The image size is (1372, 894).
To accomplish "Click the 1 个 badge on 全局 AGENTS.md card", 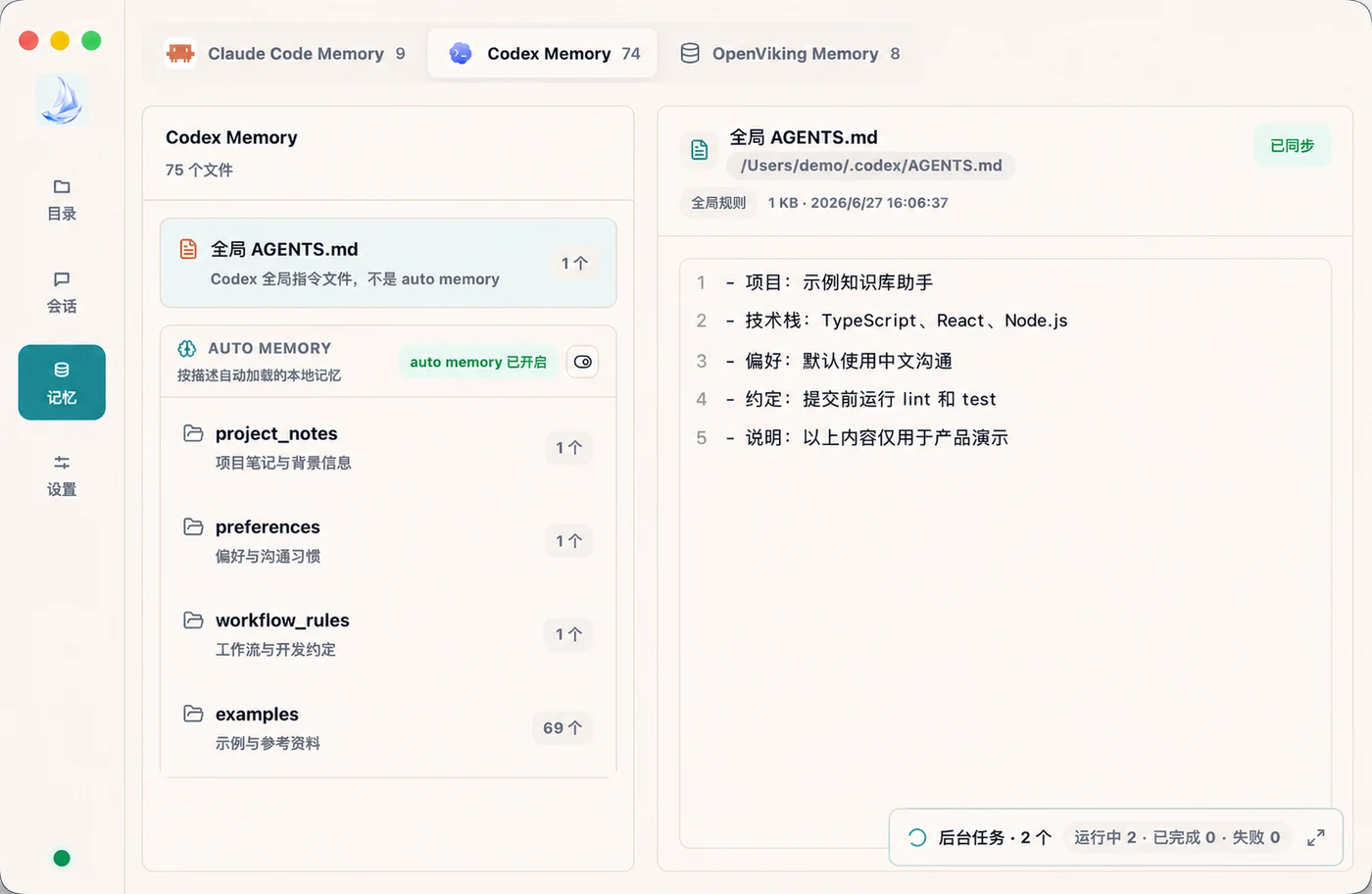I will [x=574, y=263].
